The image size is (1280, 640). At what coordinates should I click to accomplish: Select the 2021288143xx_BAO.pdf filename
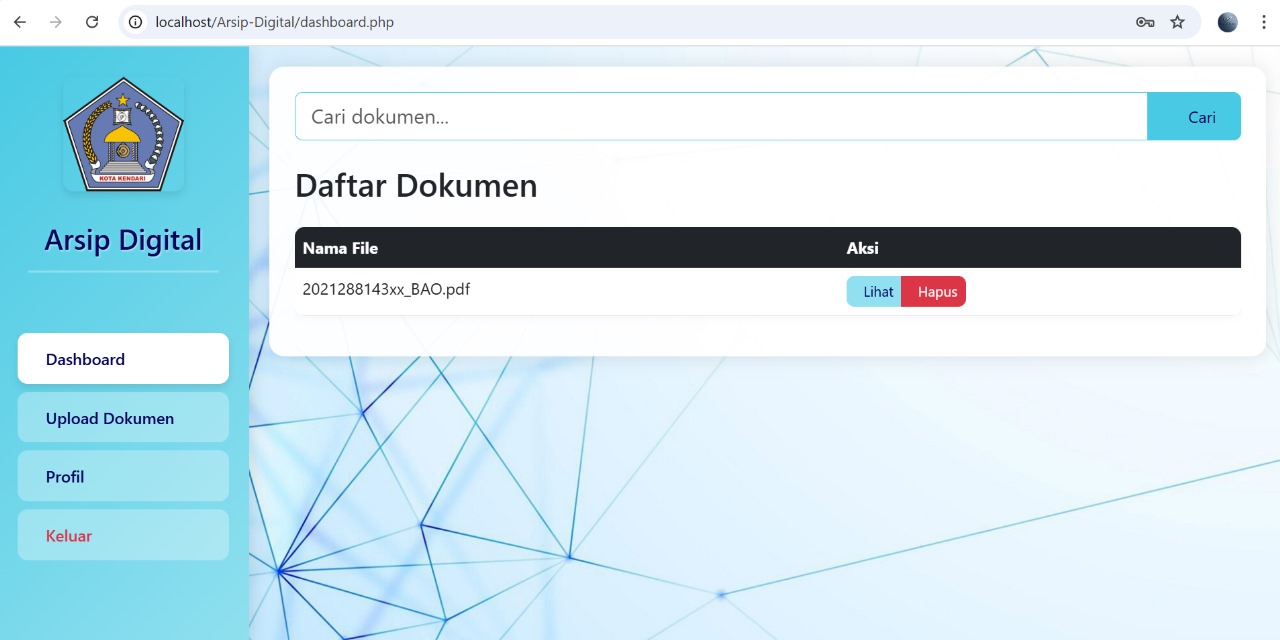tap(386, 289)
